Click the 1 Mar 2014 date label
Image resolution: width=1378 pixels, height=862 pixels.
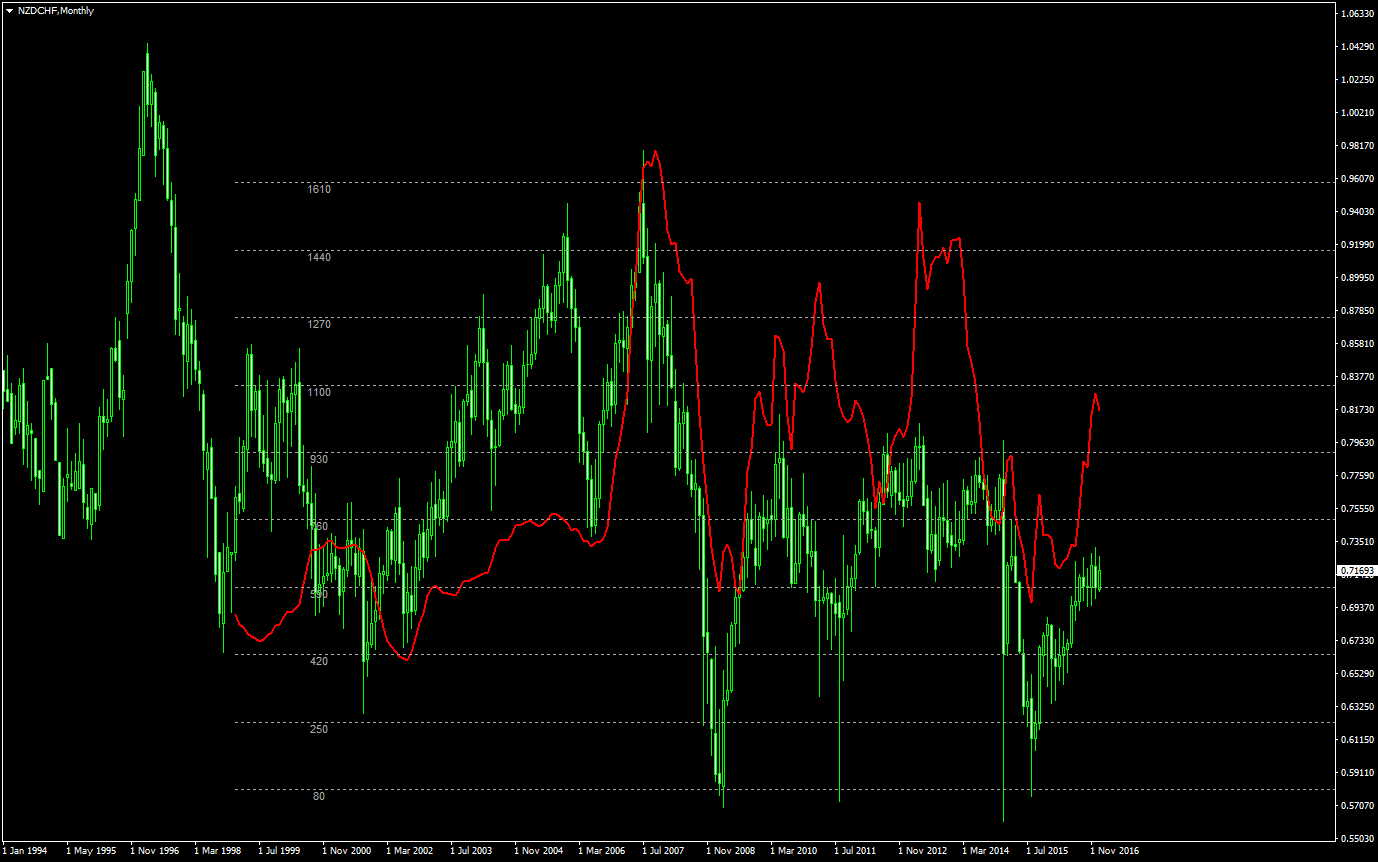tap(987, 851)
